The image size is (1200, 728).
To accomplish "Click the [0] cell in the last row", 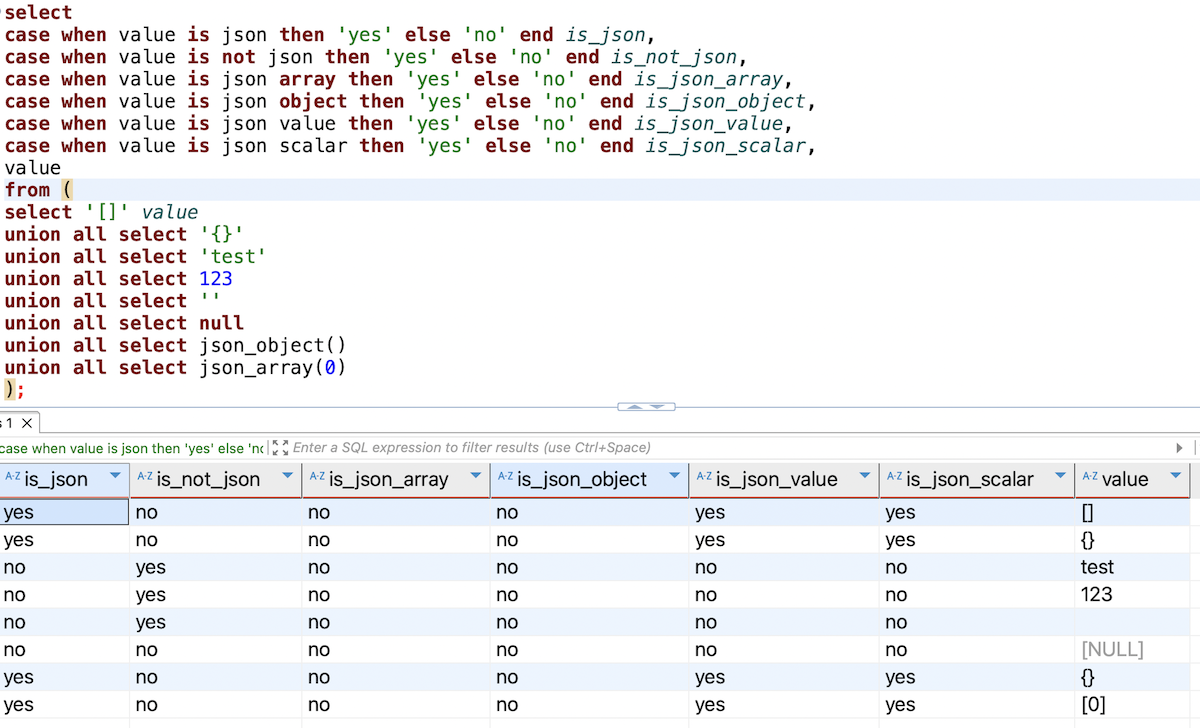I will (1093, 705).
